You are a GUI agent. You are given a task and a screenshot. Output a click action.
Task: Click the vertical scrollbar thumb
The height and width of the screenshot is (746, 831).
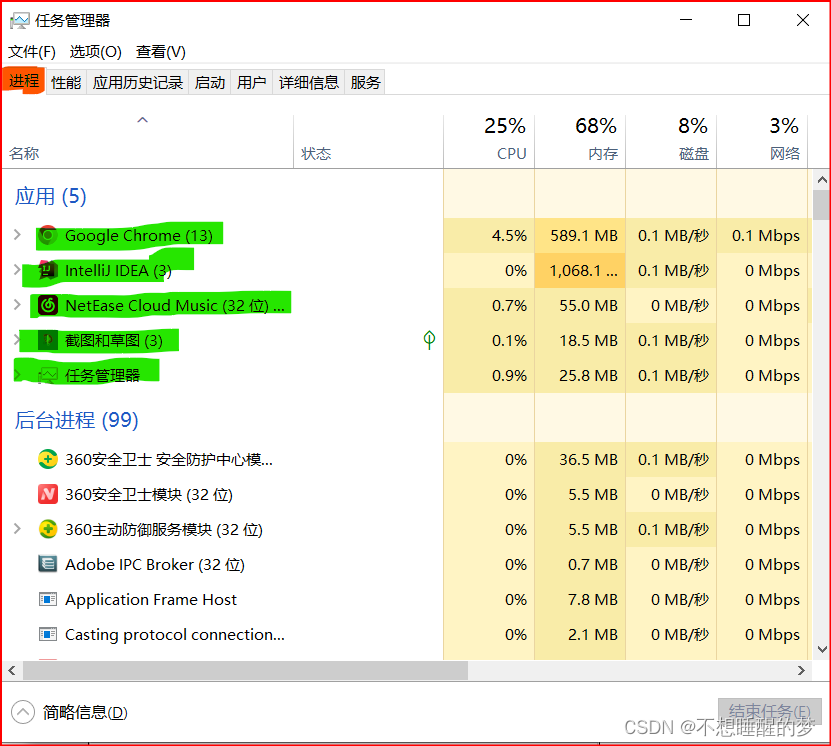point(821,205)
